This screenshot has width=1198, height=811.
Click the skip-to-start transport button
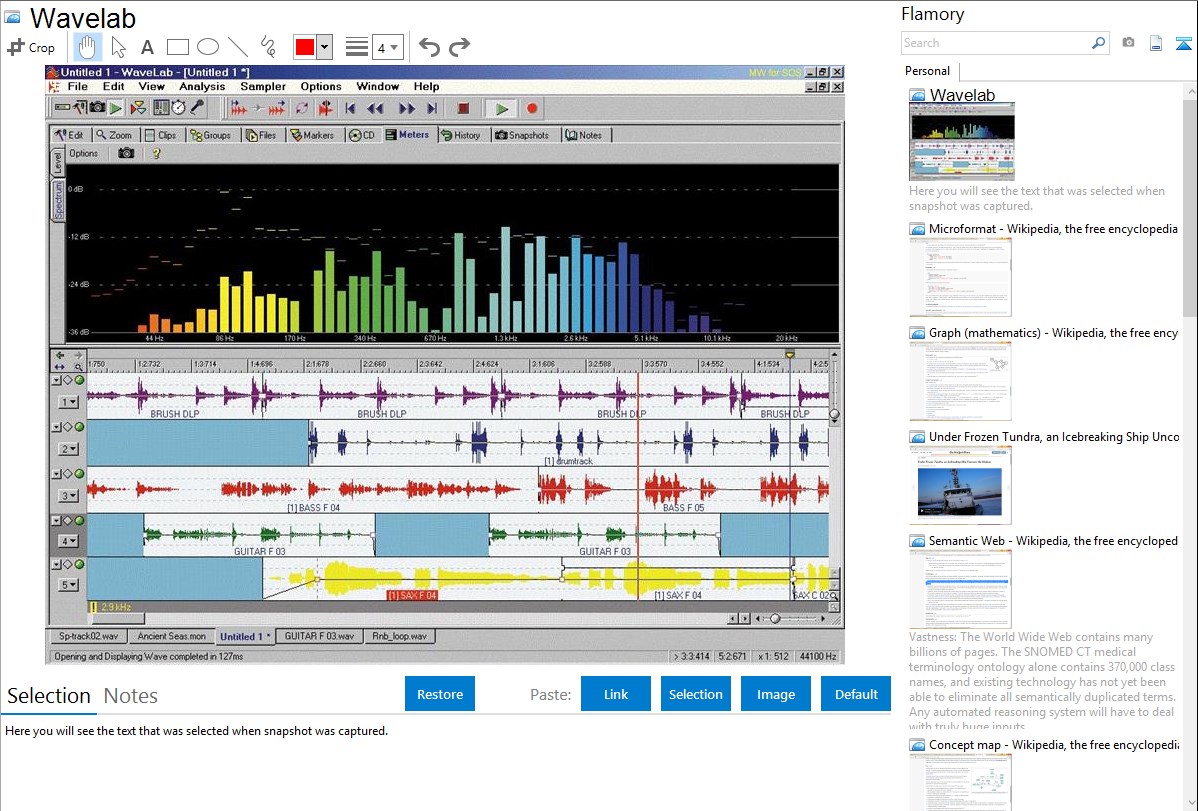(x=350, y=109)
